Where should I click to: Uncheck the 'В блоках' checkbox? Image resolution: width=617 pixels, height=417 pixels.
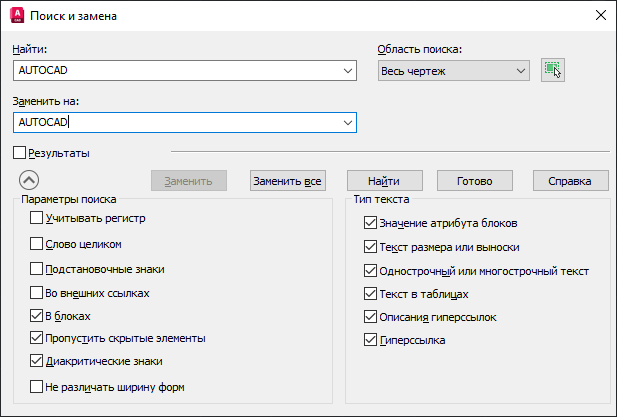pyautogui.click(x=37, y=316)
